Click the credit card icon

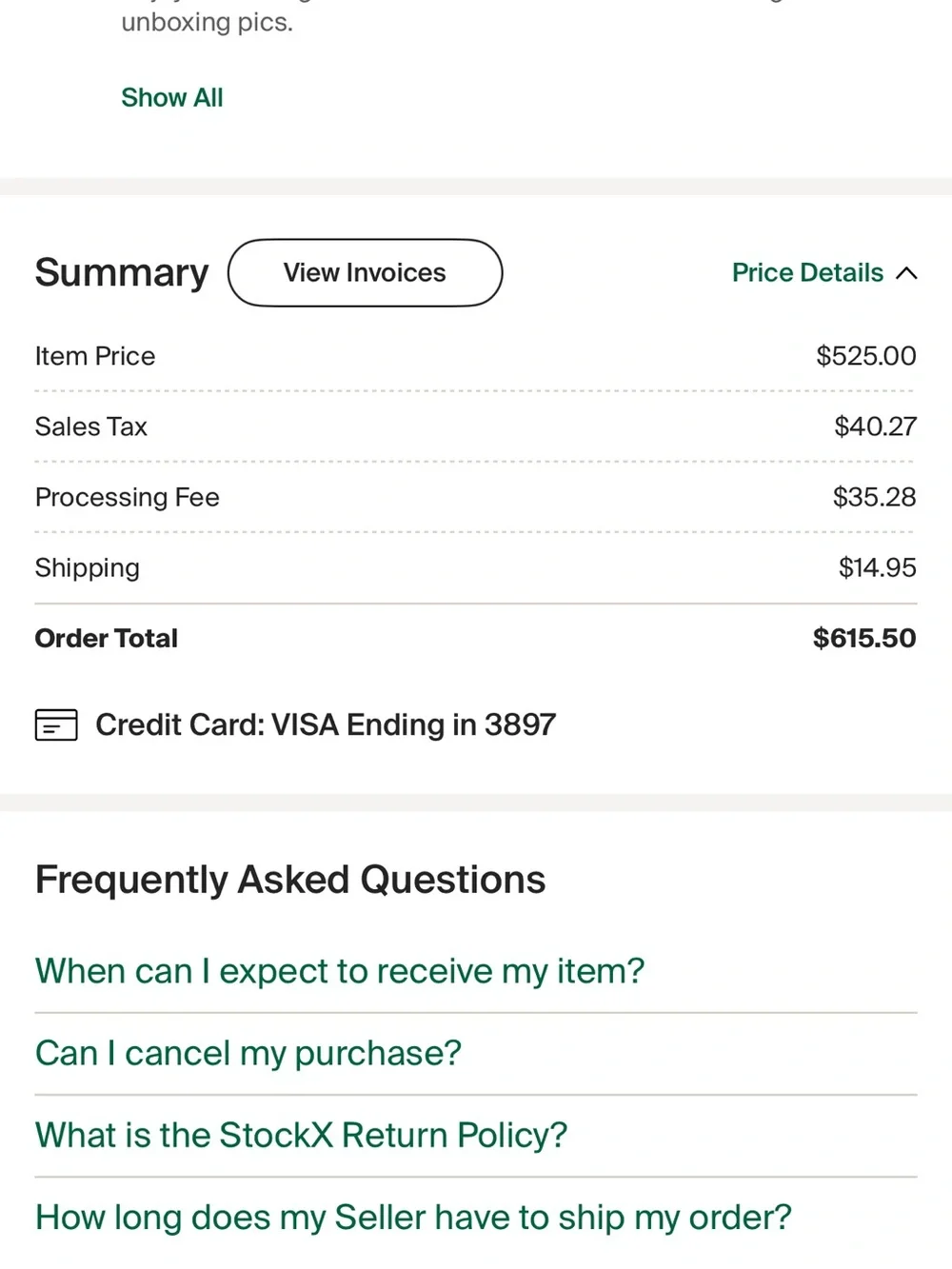[x=56, y=725]
